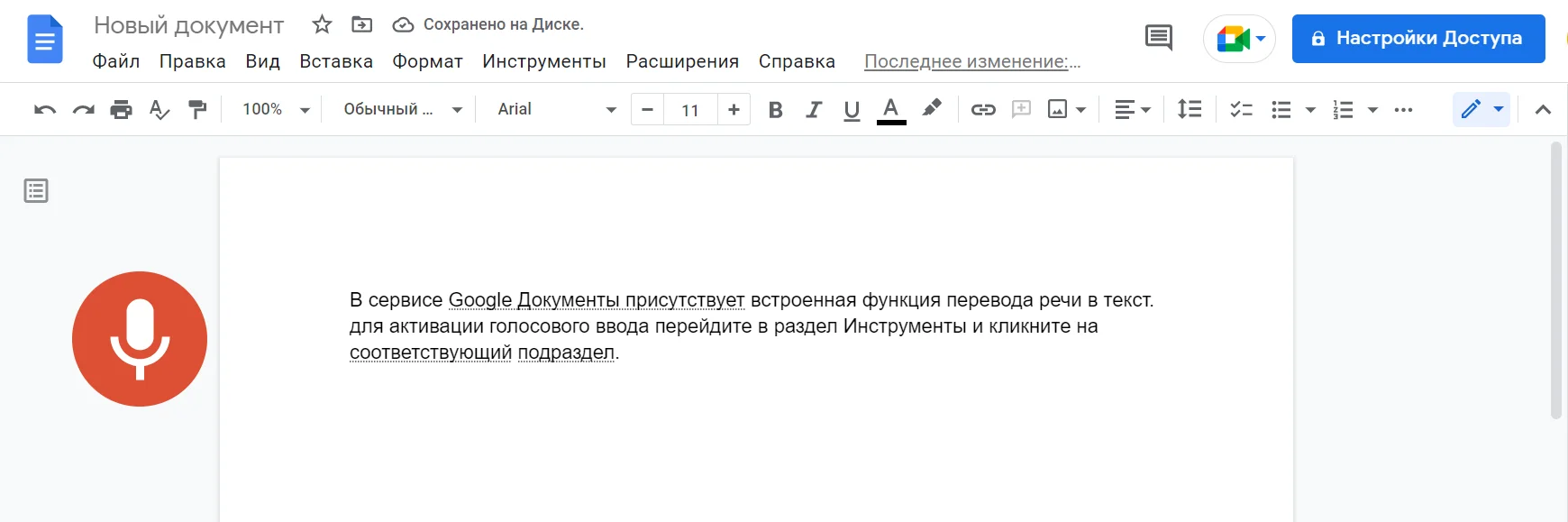The image size is (1568, 522).
Task: Click the word 'Google' in the document text
Action: (480, 300)
